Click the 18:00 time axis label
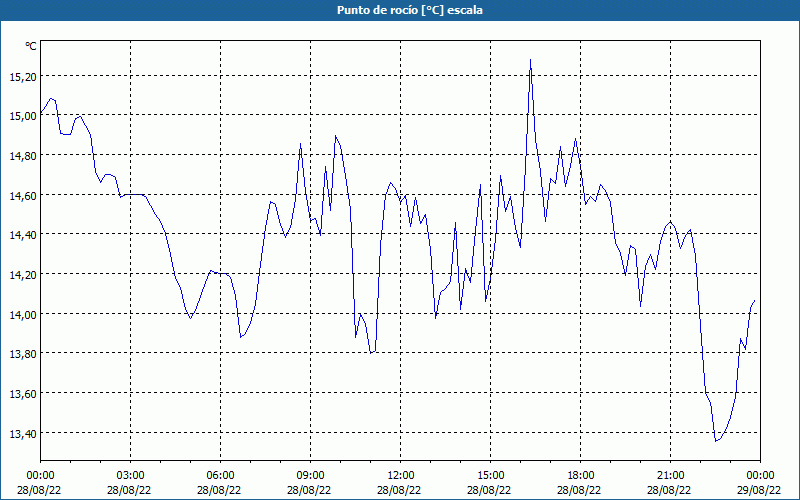Image resolution: width=800 pixels, height=500 pixels. click(x=581, y=476)
